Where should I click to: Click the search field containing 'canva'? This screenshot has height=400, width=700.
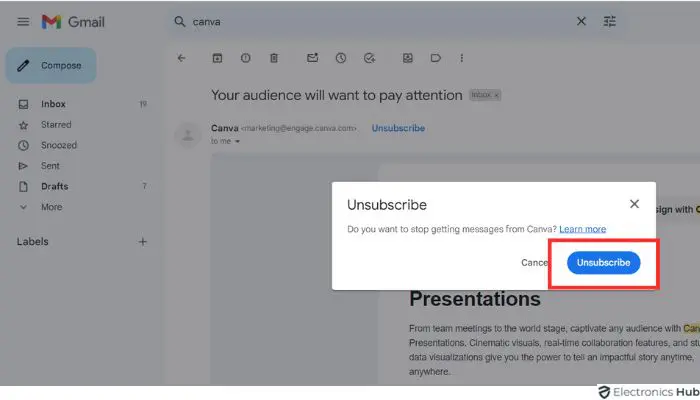pyautogui.click(x=380, y=21)
